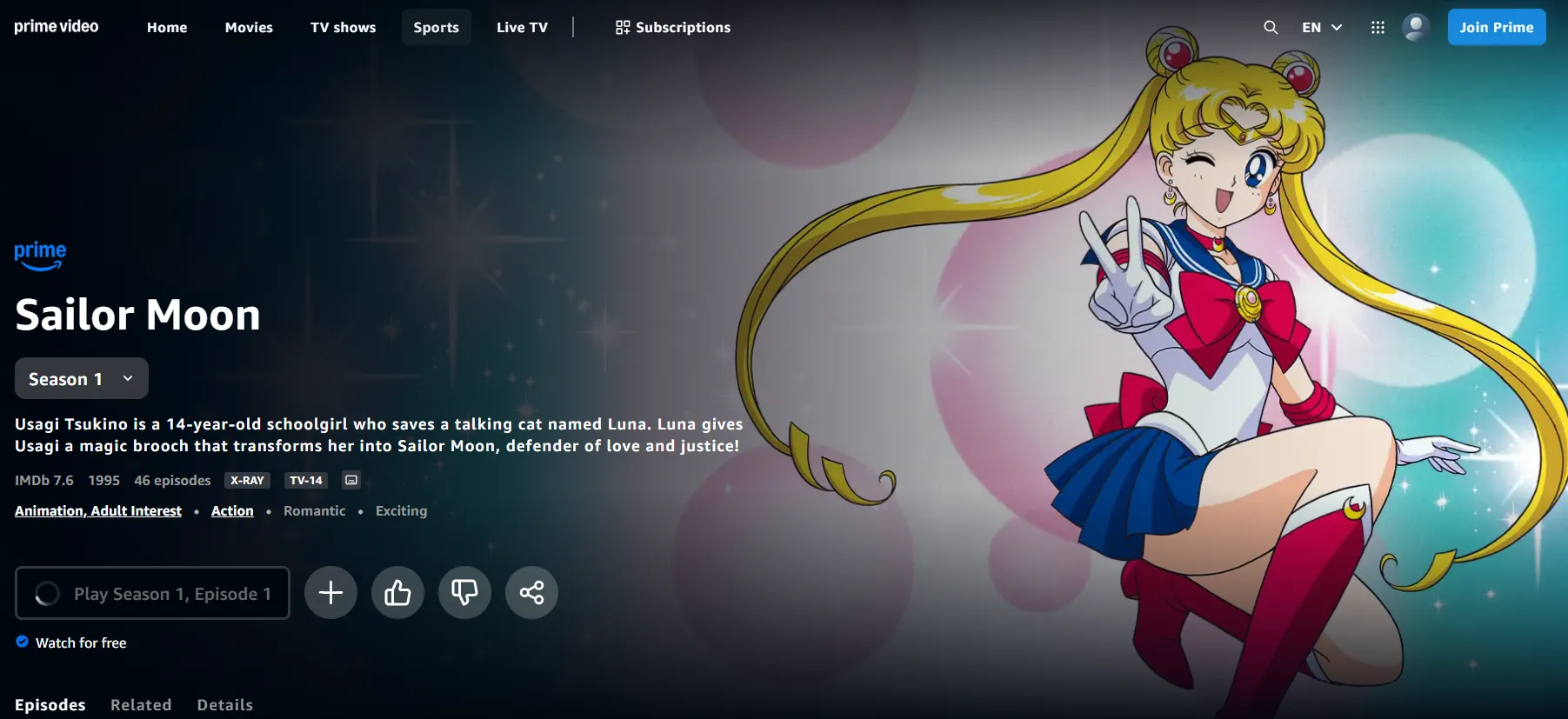Go to the Sports tab
This screenshot has width=1568, height=719.
[x=436, y=28]
